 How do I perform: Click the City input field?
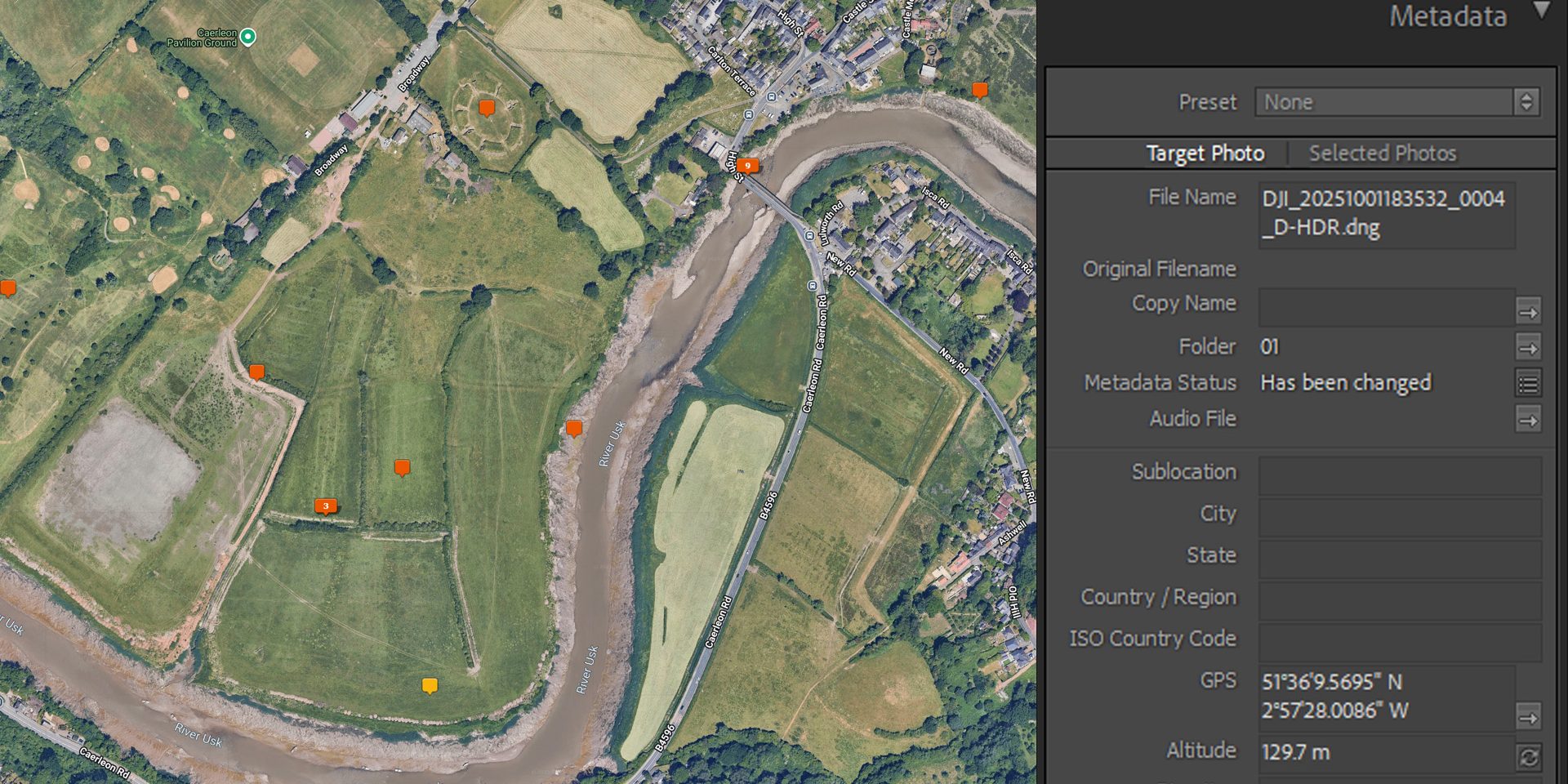click(x=1399, y=515)
